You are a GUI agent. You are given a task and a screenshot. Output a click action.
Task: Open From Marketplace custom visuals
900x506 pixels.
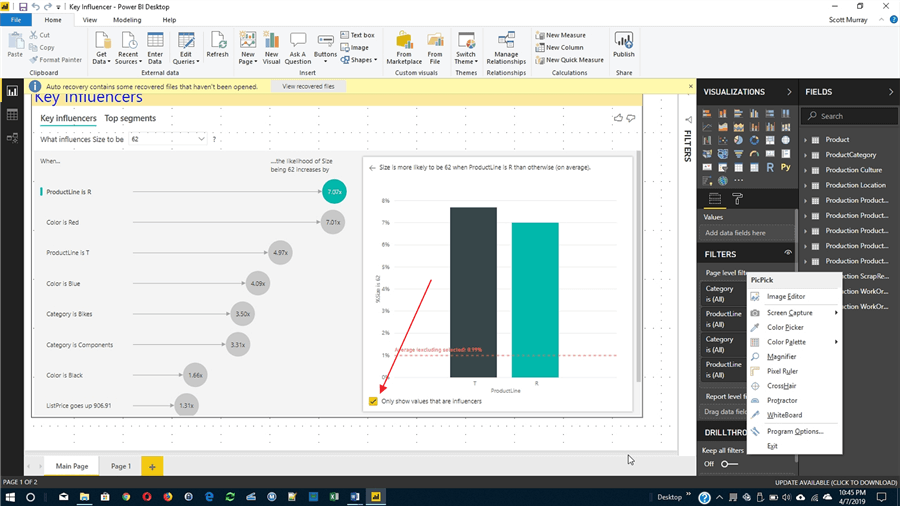click(404, 48)
